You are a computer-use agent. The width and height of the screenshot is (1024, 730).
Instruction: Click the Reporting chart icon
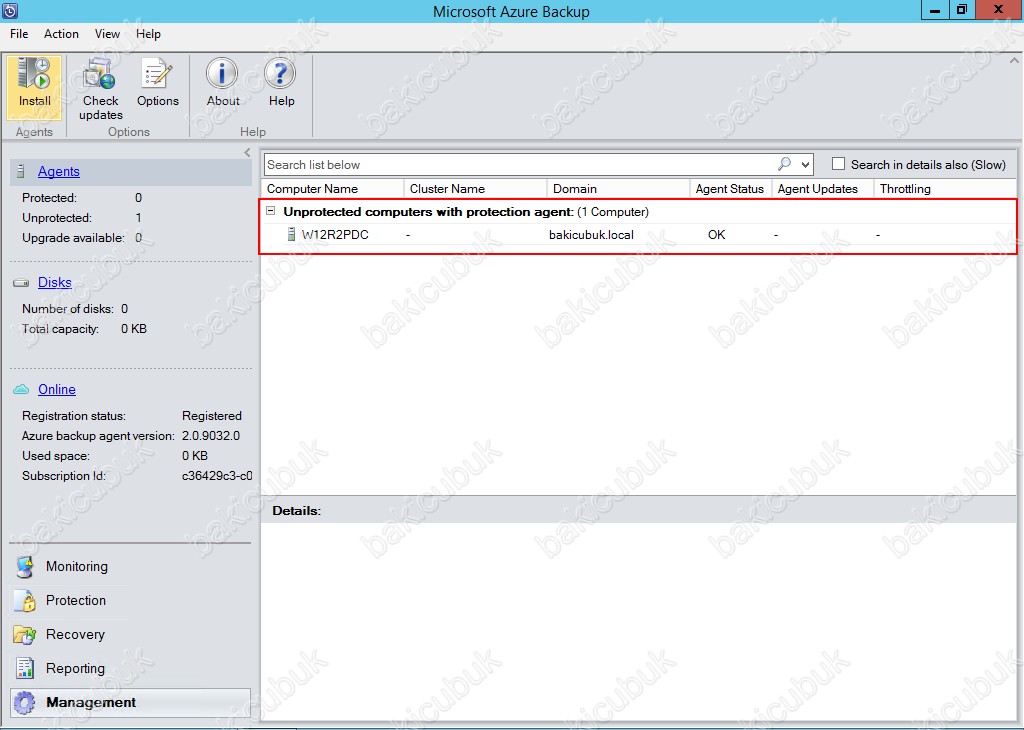pos(25,668)
